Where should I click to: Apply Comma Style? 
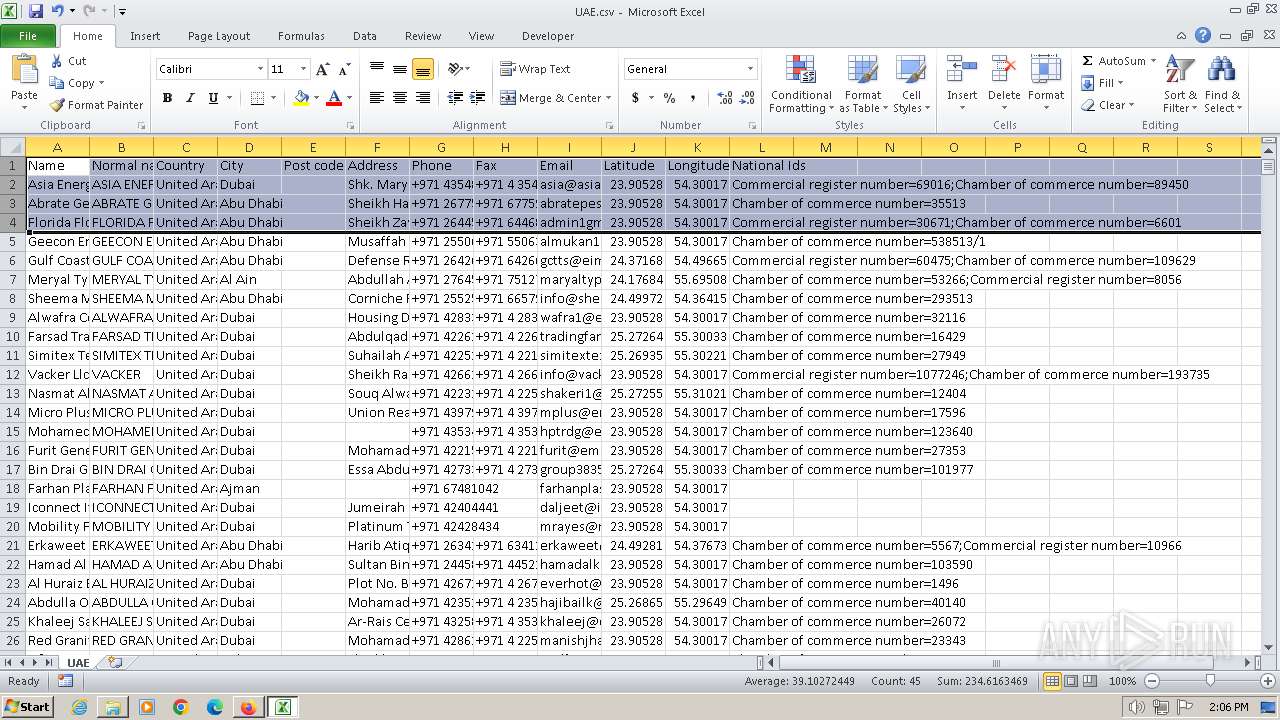pyautogui.click(x=693, y=98)
